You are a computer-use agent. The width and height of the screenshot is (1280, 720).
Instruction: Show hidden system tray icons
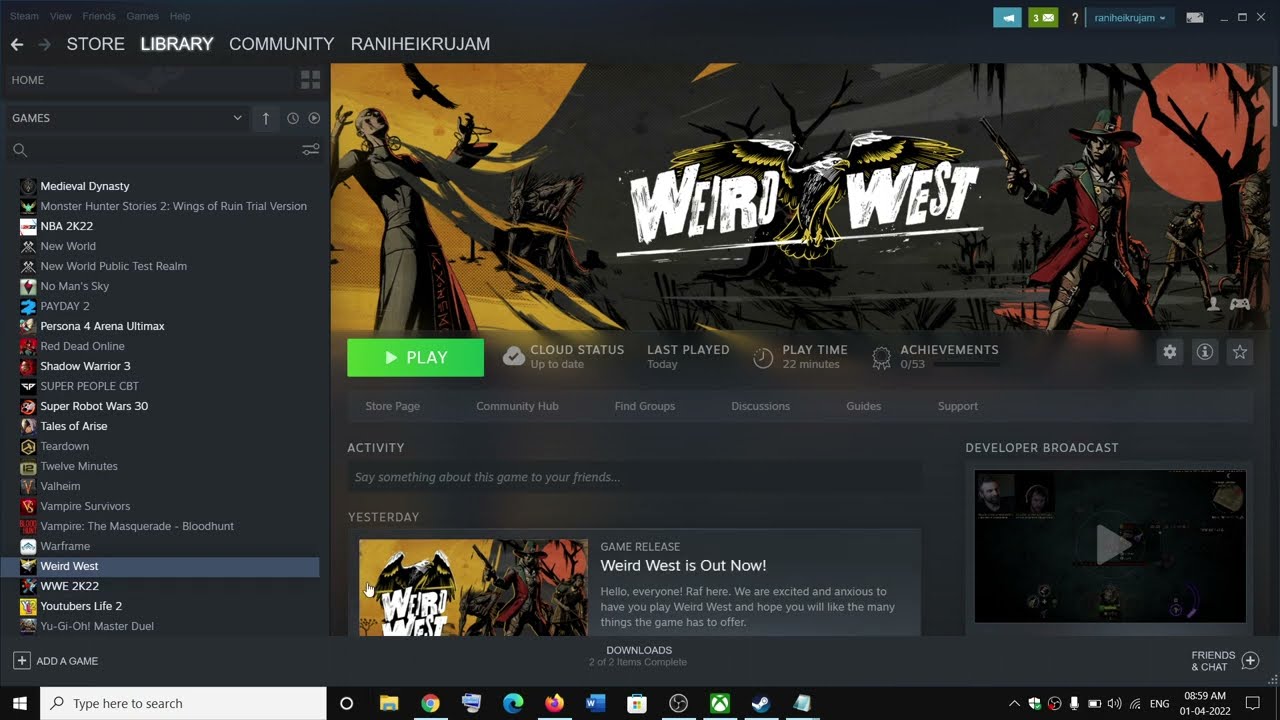pyautogui.click(x=1014, y=704)
